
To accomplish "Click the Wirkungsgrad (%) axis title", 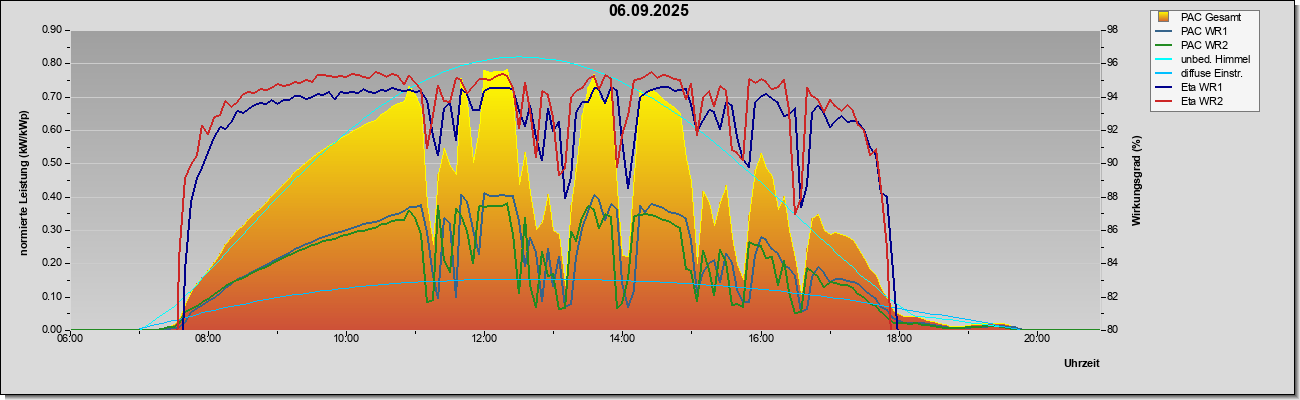I will 1137,180.
